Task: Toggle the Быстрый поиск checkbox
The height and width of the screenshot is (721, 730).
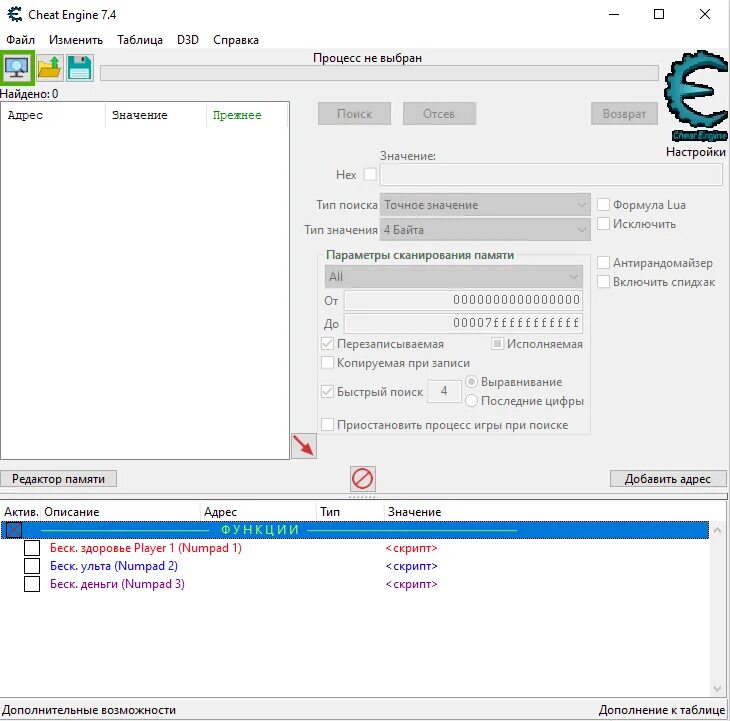Action: click(x=327, y=391)
